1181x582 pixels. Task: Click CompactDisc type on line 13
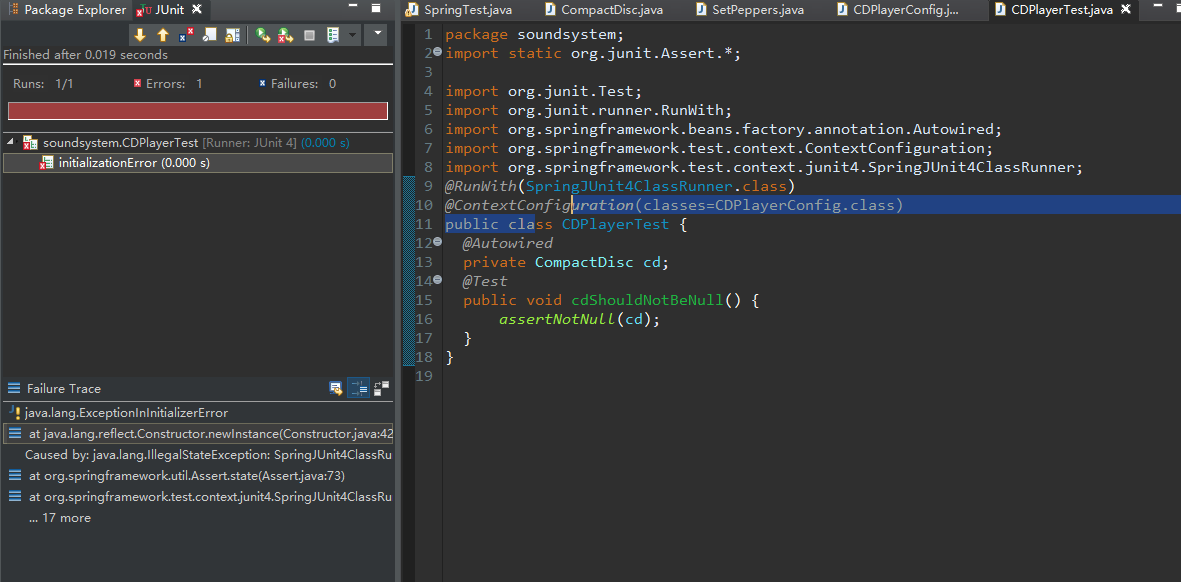[x=584, y=262]
